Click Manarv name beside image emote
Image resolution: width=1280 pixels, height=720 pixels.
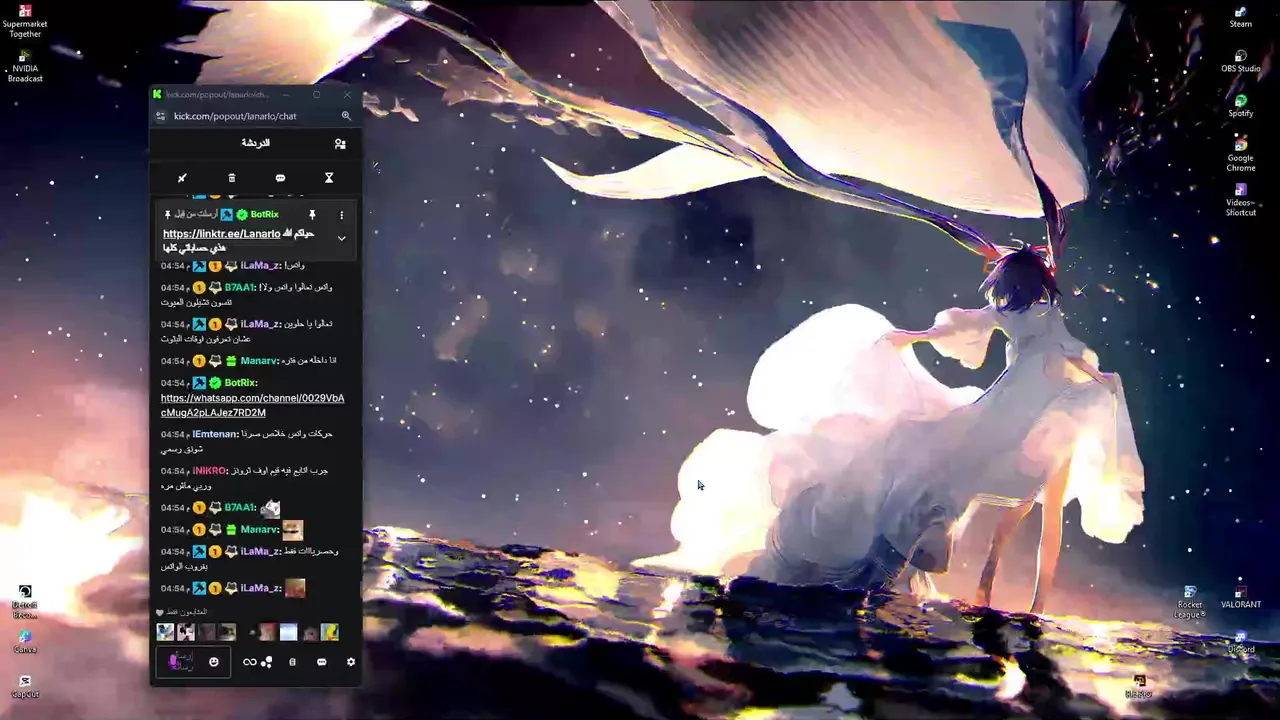(x=260, y=530)
